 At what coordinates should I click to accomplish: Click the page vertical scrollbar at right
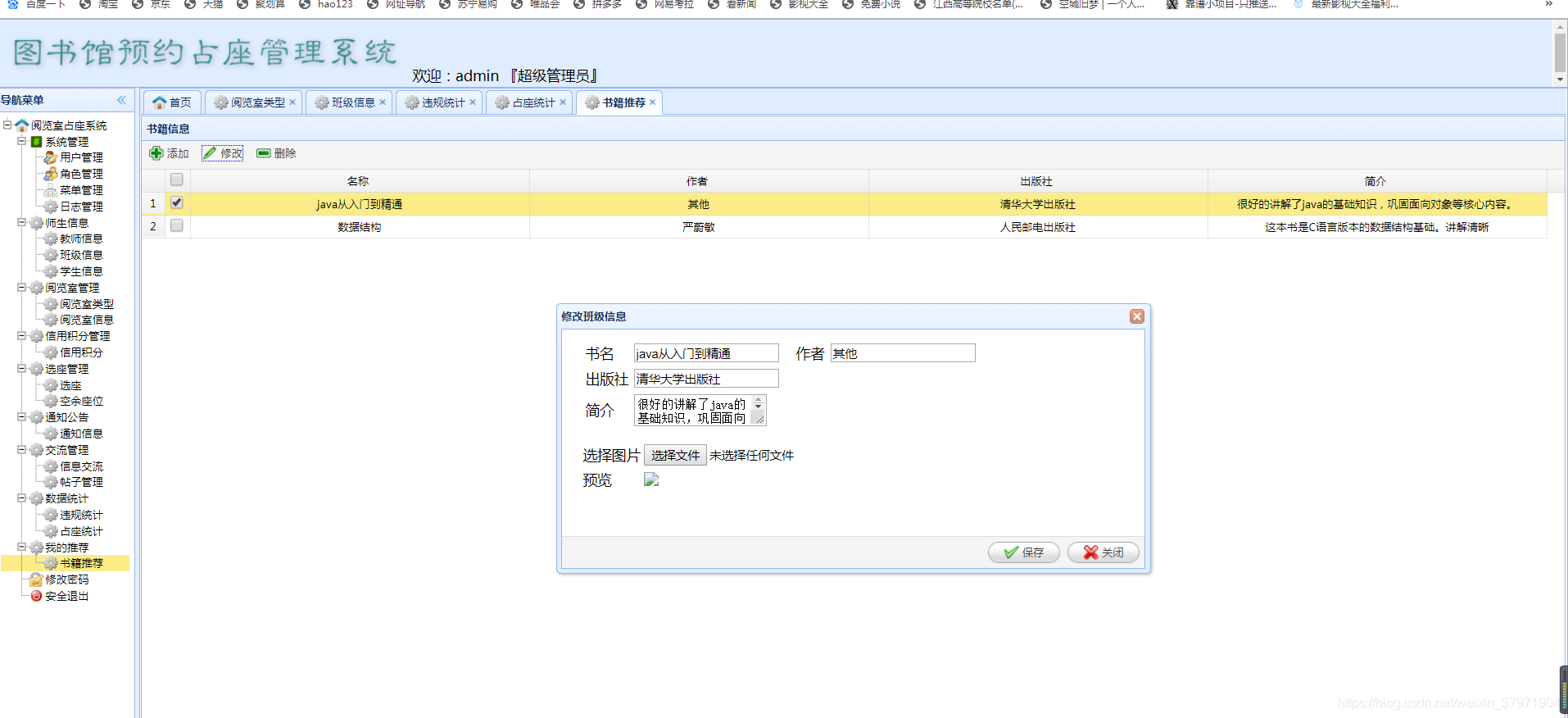tap(1560, 53)
